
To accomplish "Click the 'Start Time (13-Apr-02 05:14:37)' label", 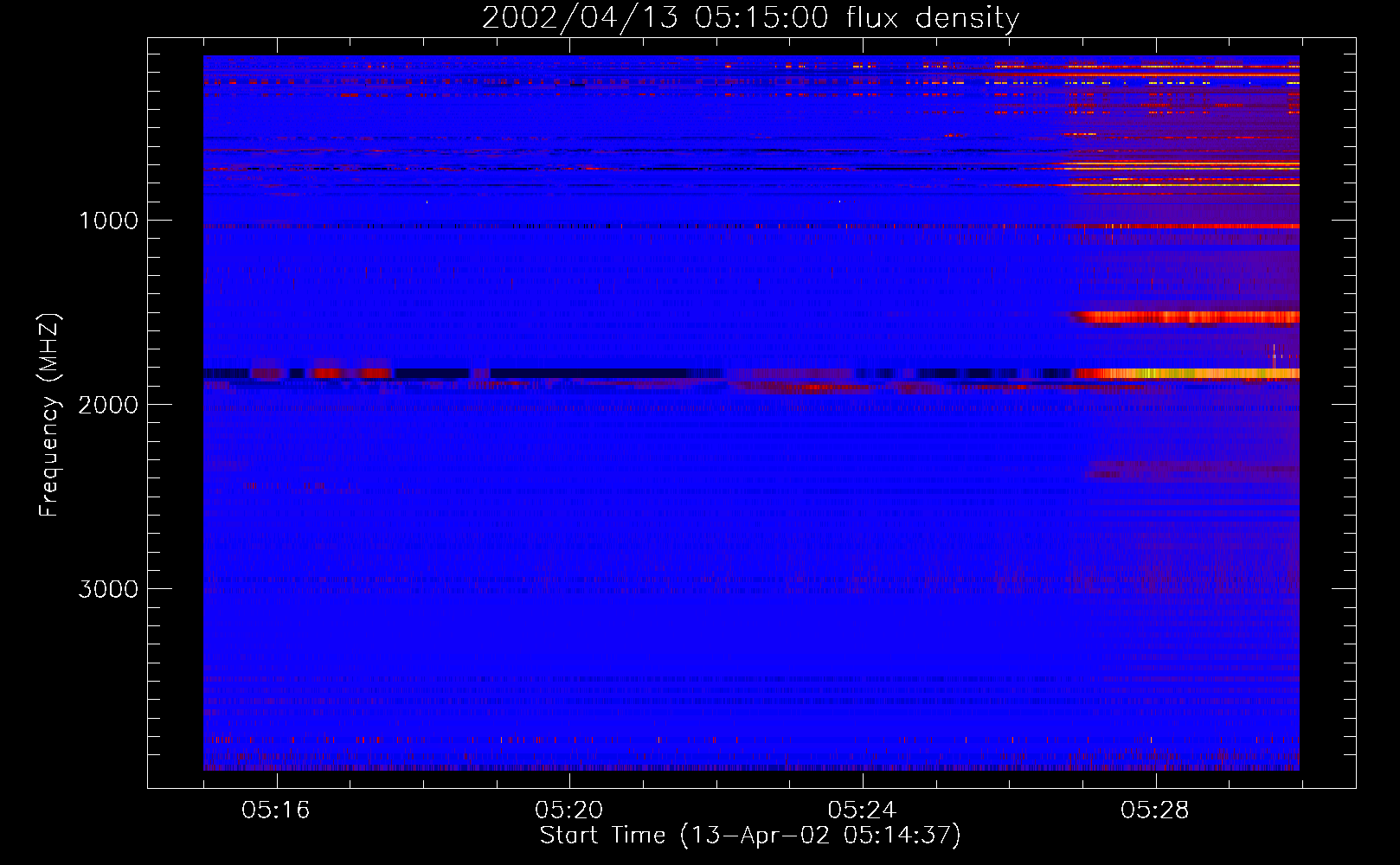I will pos(750,836).
